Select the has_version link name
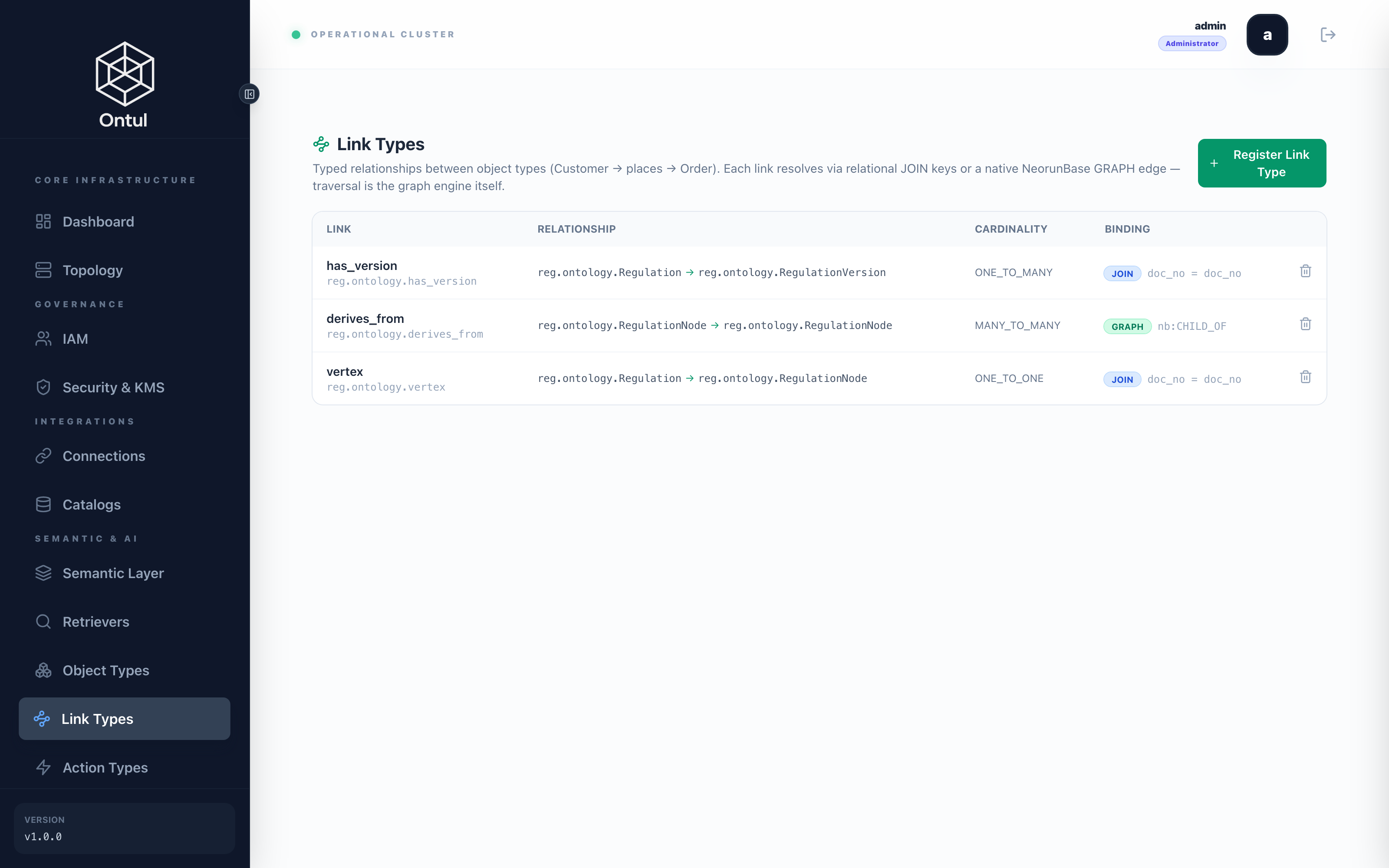Viewport: 1389px width, 868px height. (362, 266)
